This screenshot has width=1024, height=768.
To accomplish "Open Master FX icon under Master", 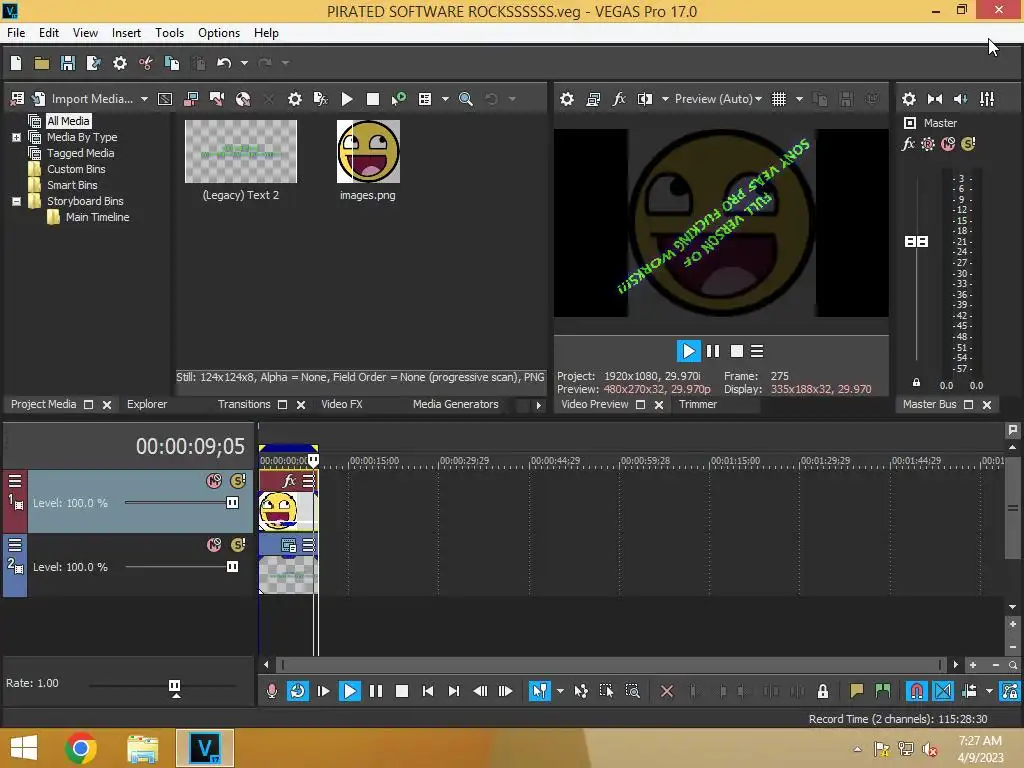I will tap(908, 144).
